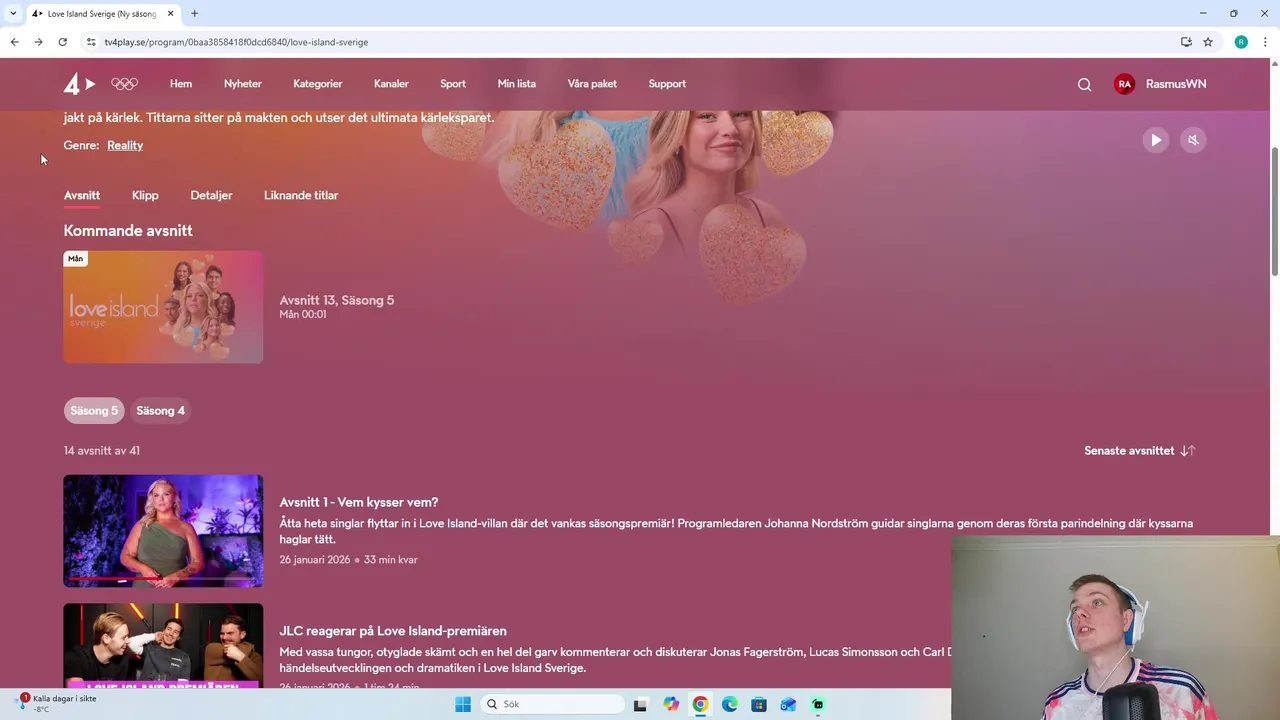Screen dimensions: 1280x720
Task: Open the green app taskbar icon
Action: (818, 704)
